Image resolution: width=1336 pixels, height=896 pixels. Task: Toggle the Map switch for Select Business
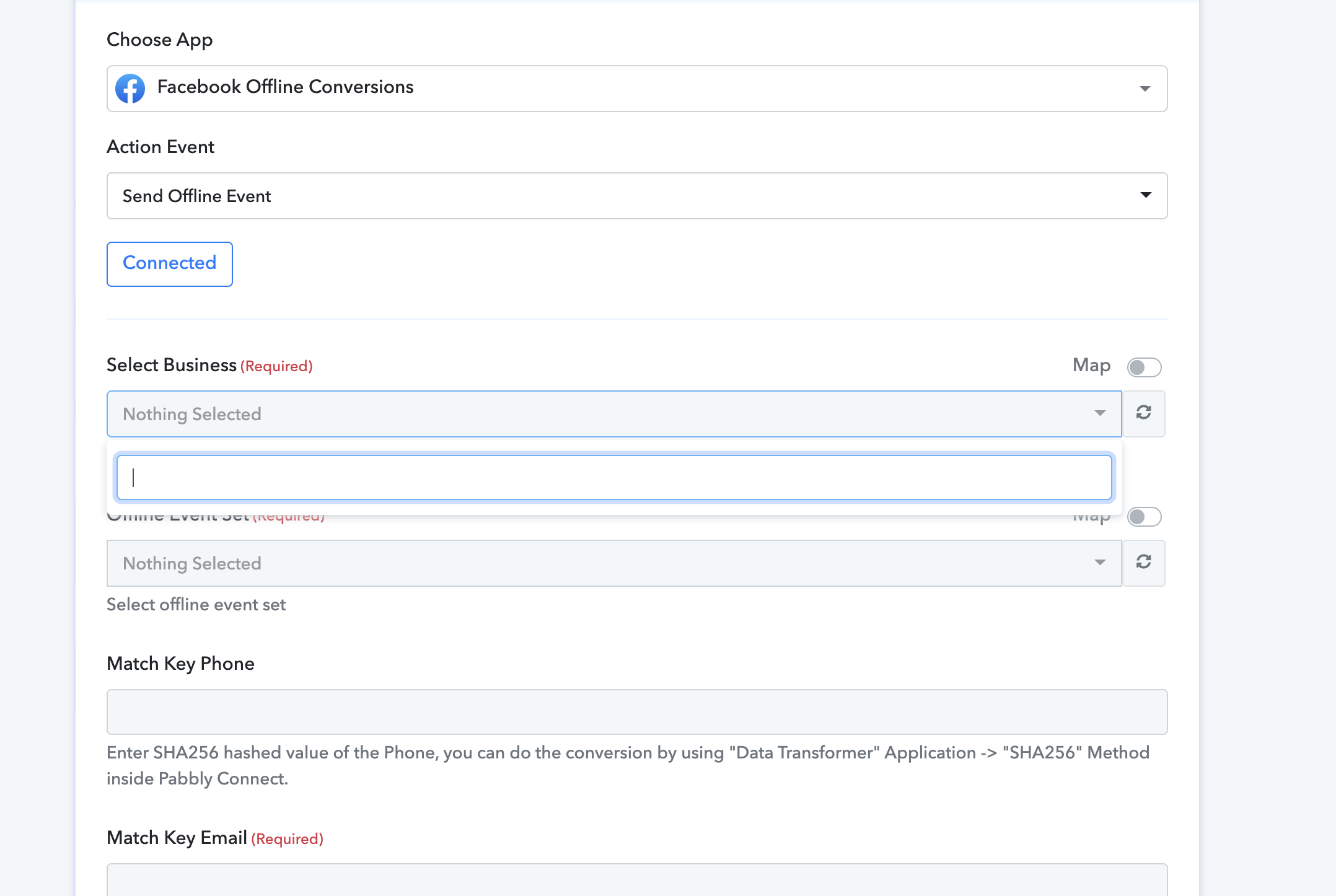[1144, 367]
